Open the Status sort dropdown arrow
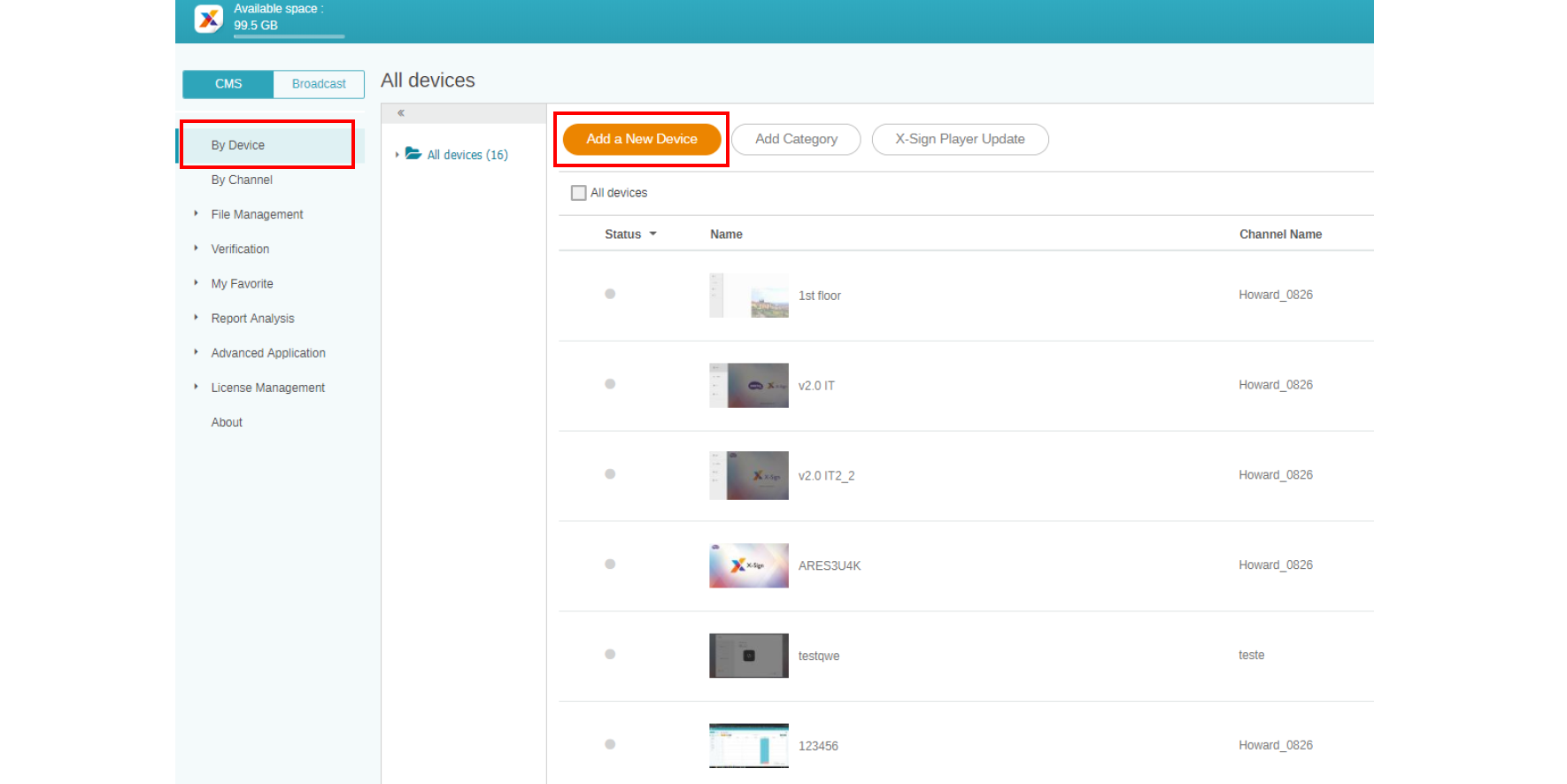 [x=653, y=234]
